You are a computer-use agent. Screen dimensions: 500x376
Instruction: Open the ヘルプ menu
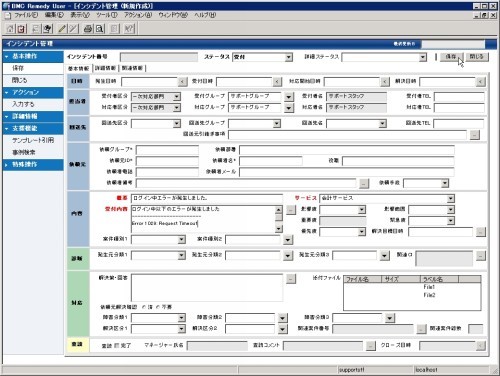205,15
